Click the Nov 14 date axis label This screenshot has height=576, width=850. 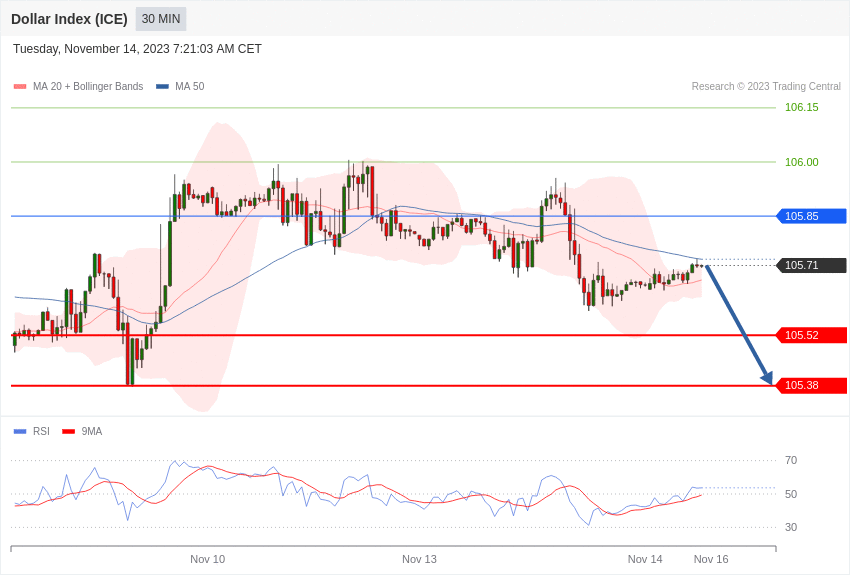[x=645, y=559]
